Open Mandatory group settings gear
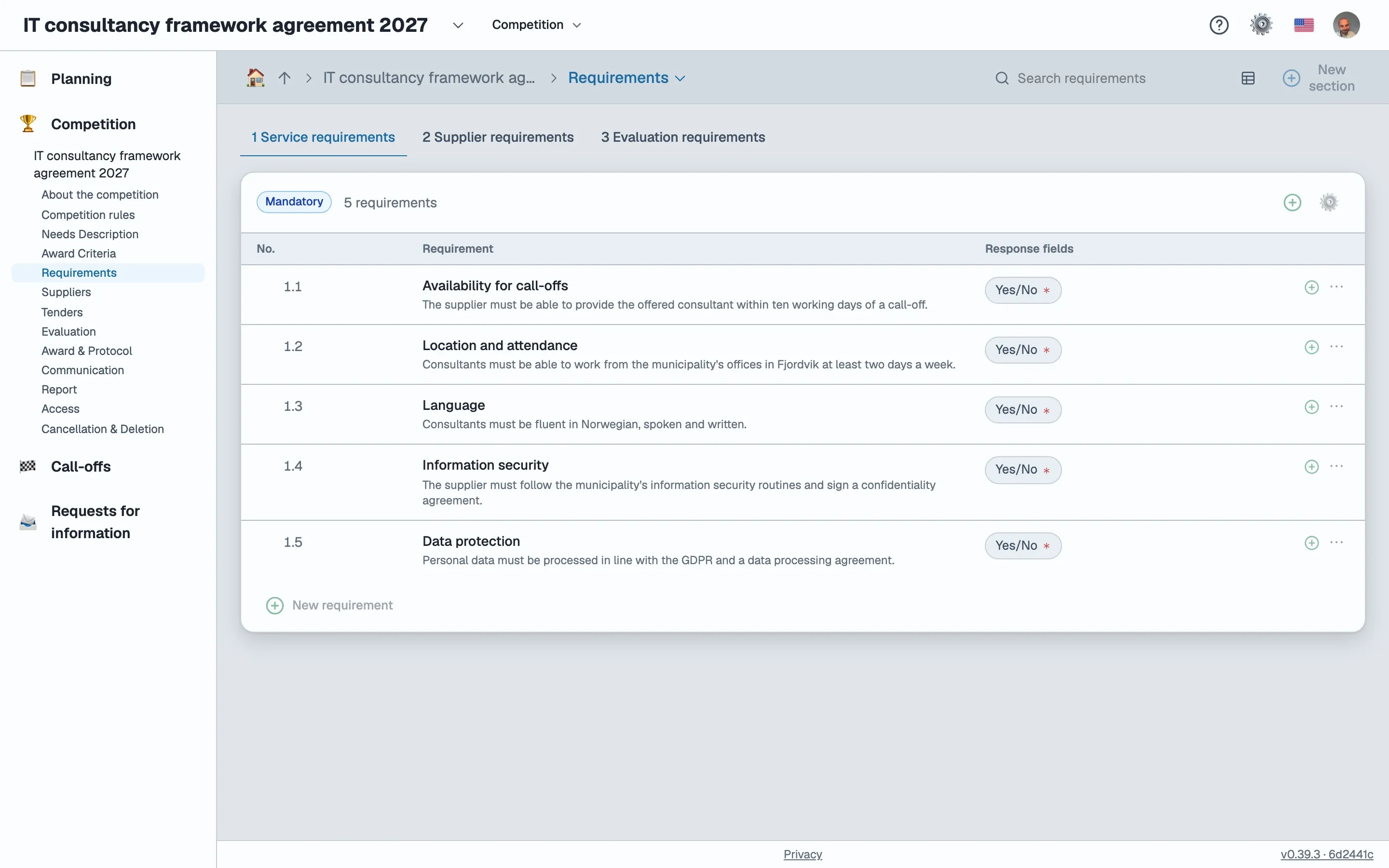 click(1329, 202)
